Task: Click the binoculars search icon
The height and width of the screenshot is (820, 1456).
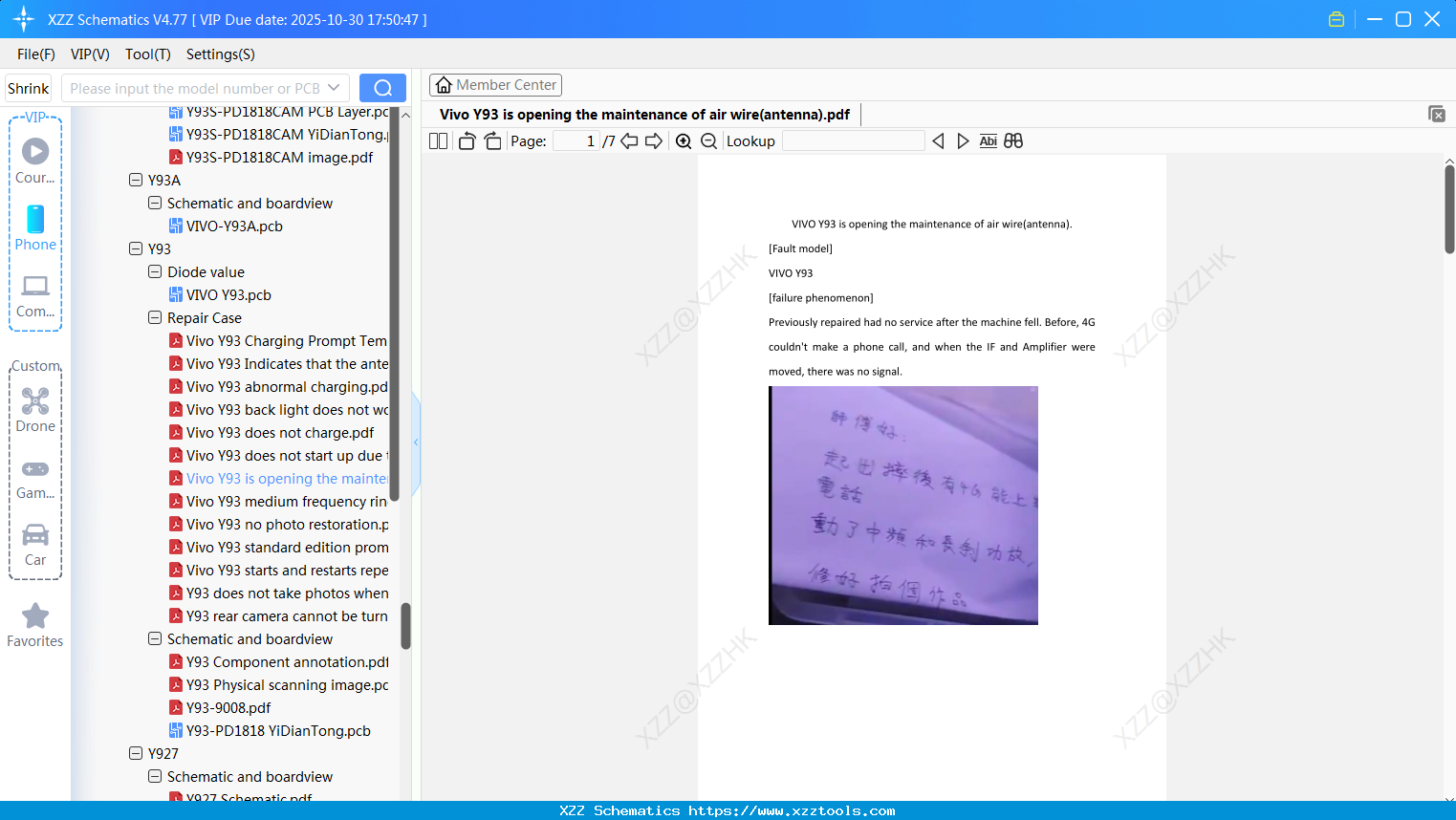Action: [1013, 141]
